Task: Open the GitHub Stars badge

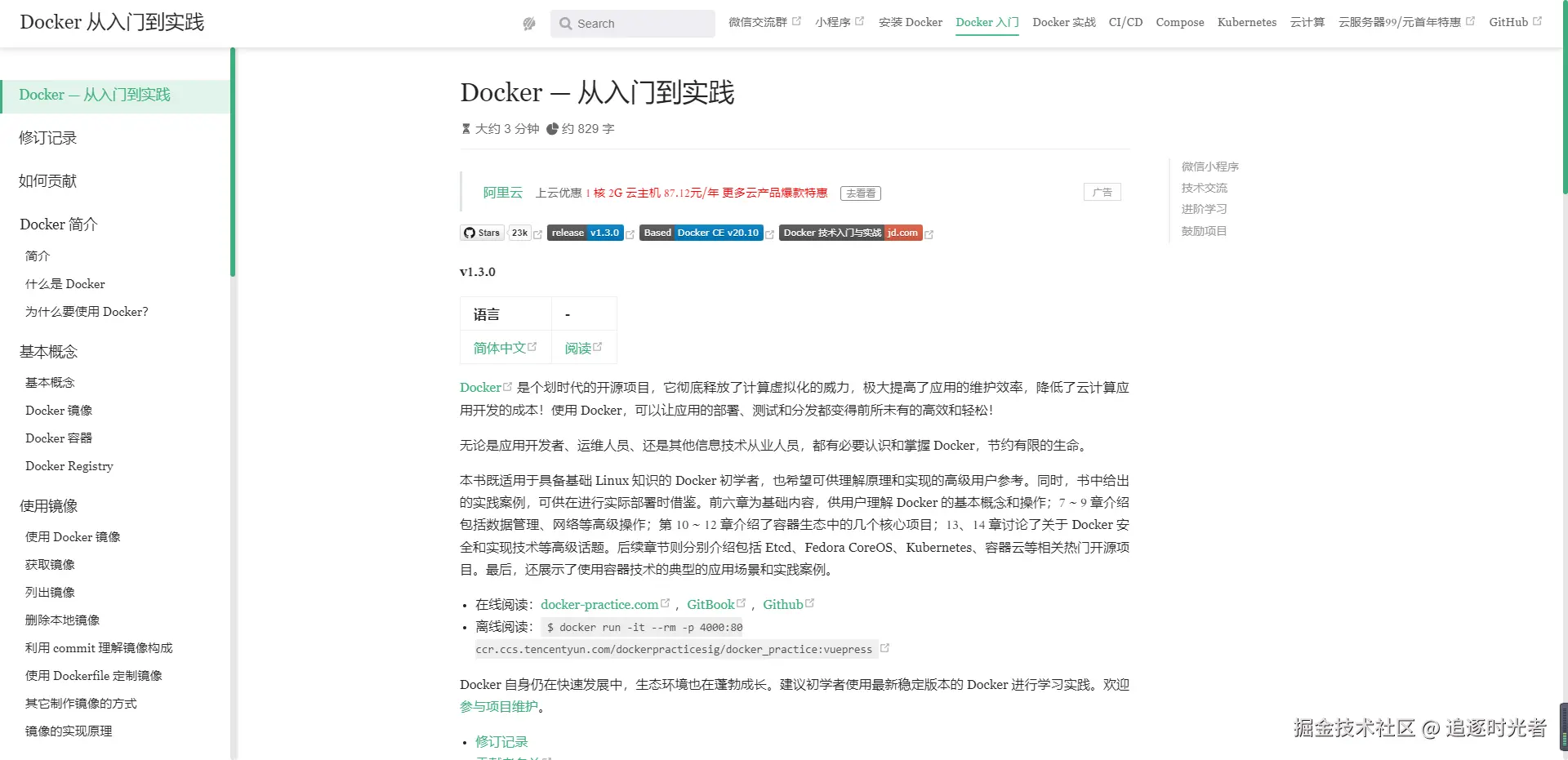Action: pyautogui.click(x=482, y=233)
